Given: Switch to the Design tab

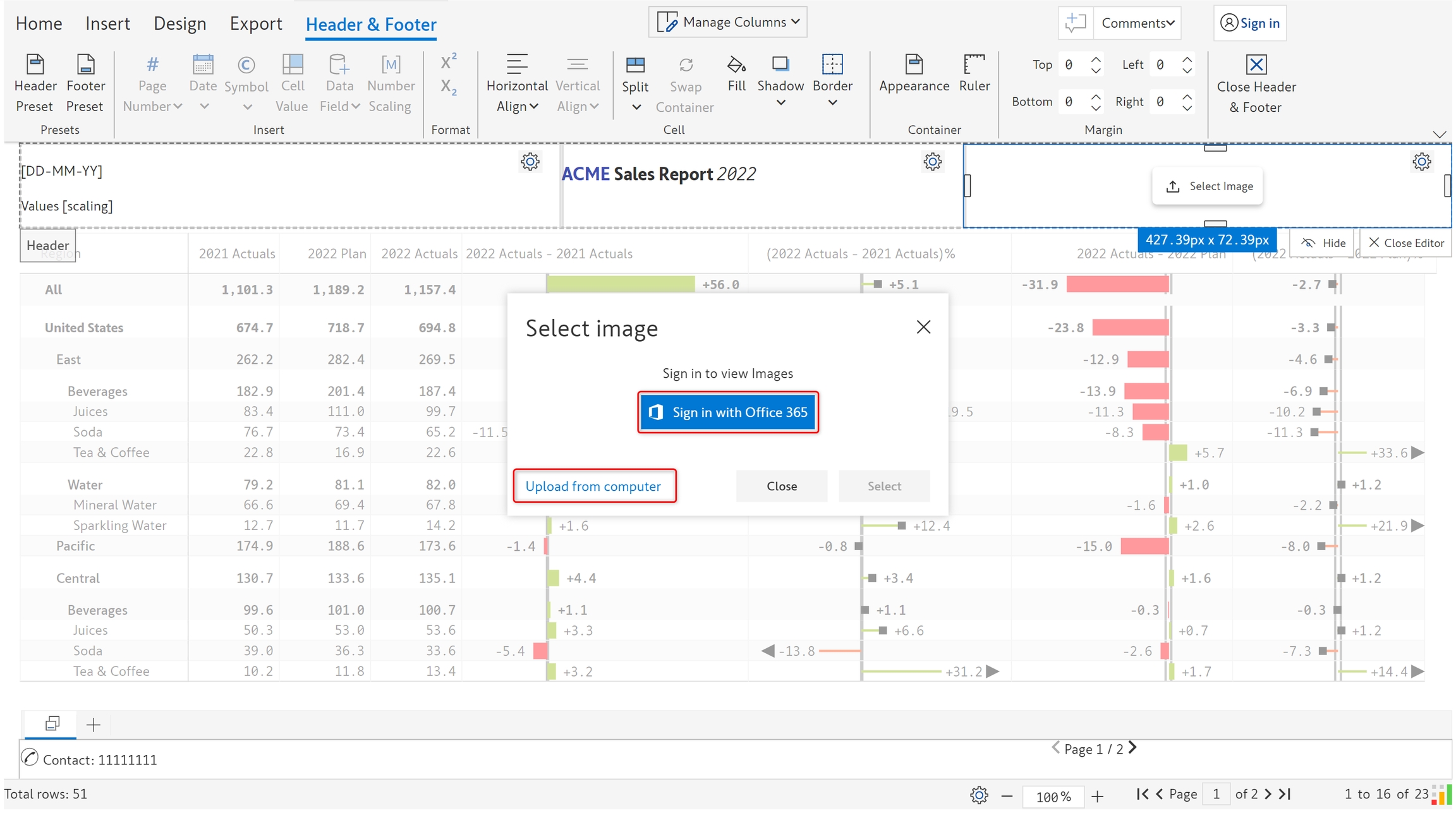Looking at the screenshot, I should pyautogui.click(x=179, y=23).
